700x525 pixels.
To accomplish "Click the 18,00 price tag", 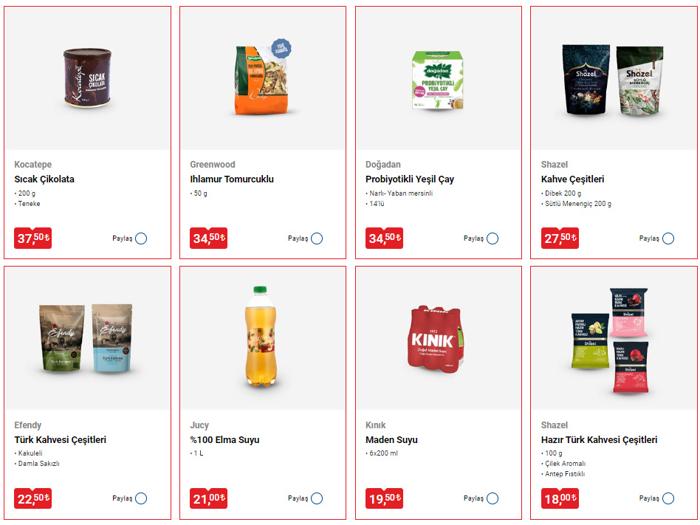I will tap(560, 498).
